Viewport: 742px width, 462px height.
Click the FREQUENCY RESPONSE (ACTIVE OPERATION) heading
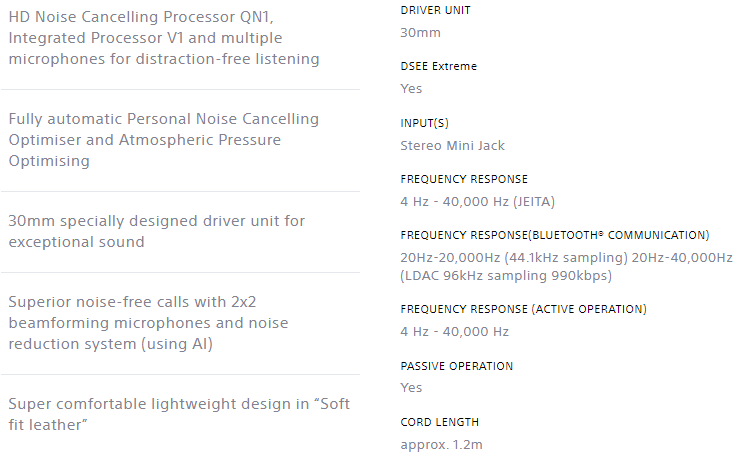(523, 309)
